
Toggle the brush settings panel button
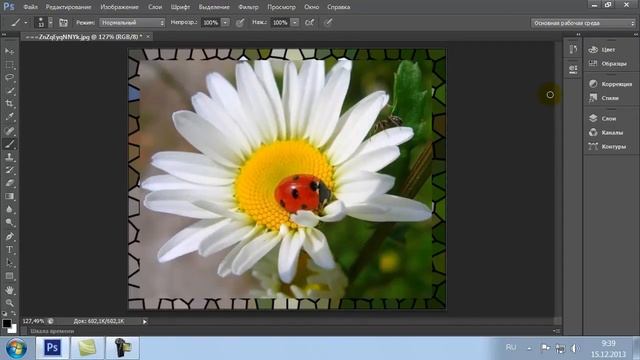pos(63,23)
